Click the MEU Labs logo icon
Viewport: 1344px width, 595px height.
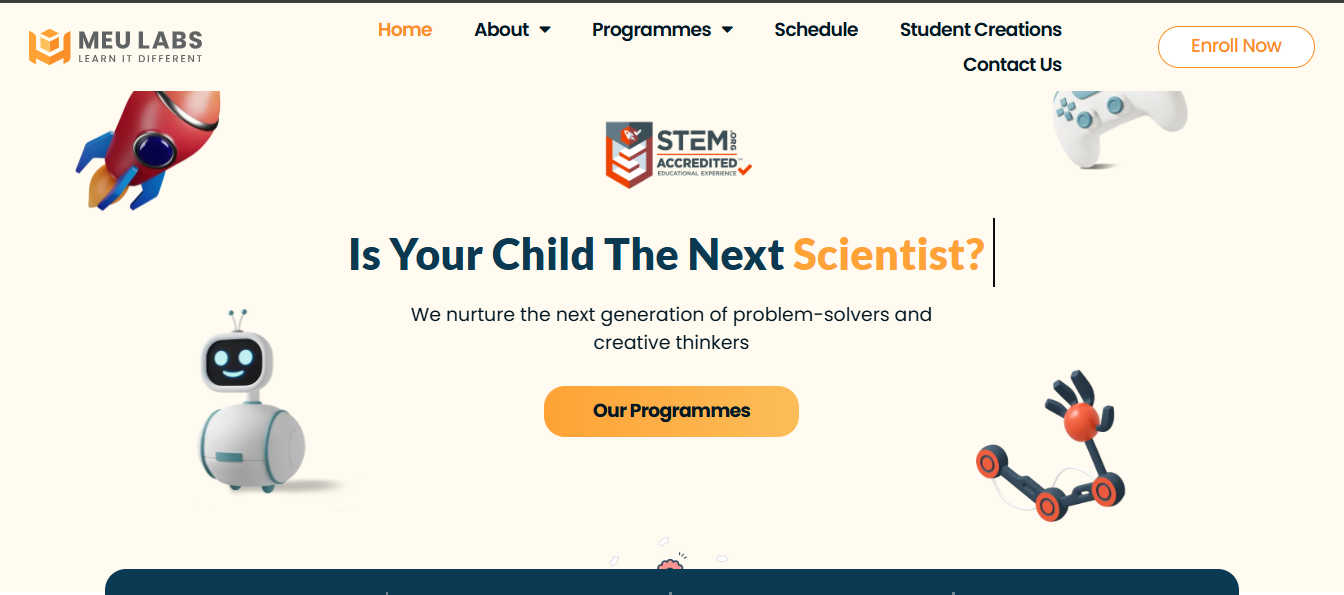click(49, 46)
